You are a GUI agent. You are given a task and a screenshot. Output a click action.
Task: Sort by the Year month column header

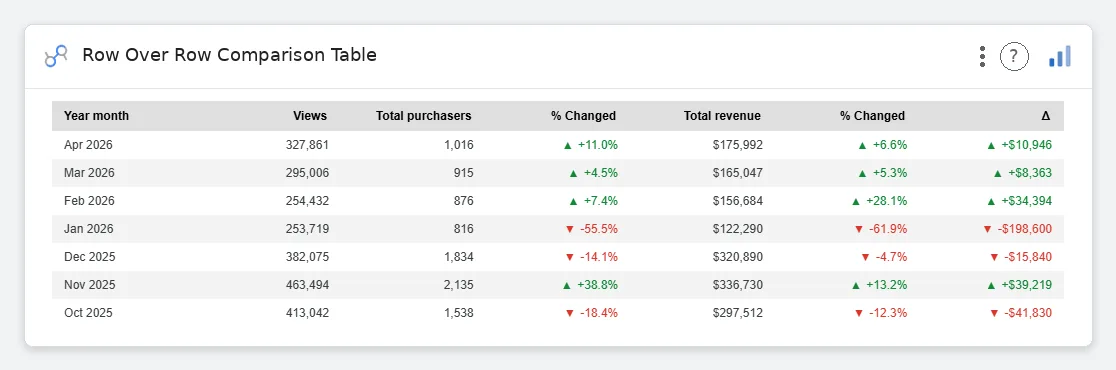(97, 116)
